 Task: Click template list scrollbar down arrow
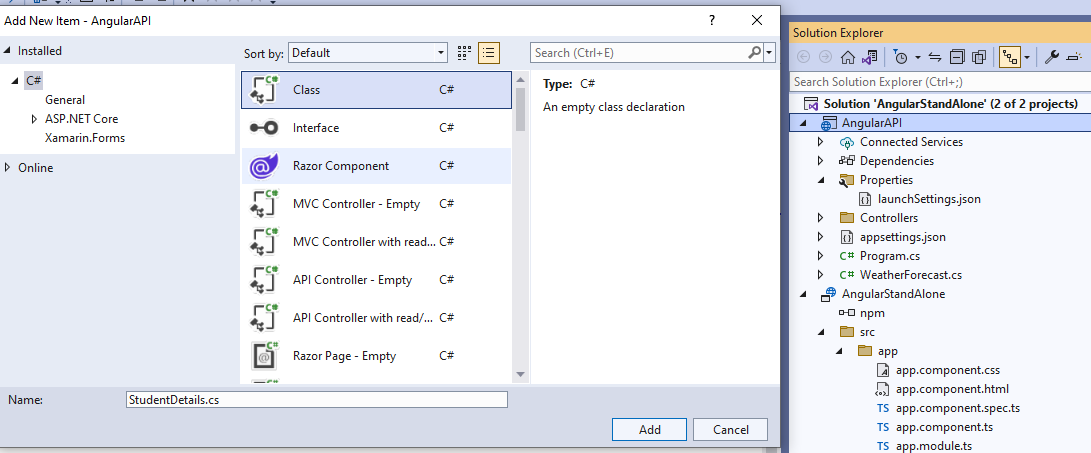tap(520, 374)
